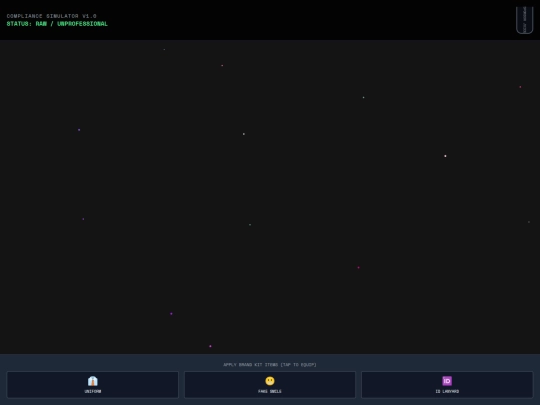Screen dimensions: 540x405
Task: Equip the Uniform brand kit item
Action: pyautogui.click(x=93, y=385)
